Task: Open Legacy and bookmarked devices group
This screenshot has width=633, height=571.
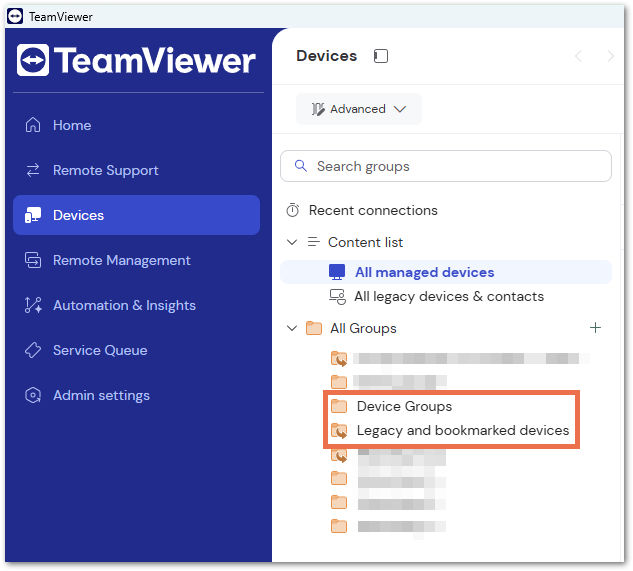Action: [x=463, y=430]
